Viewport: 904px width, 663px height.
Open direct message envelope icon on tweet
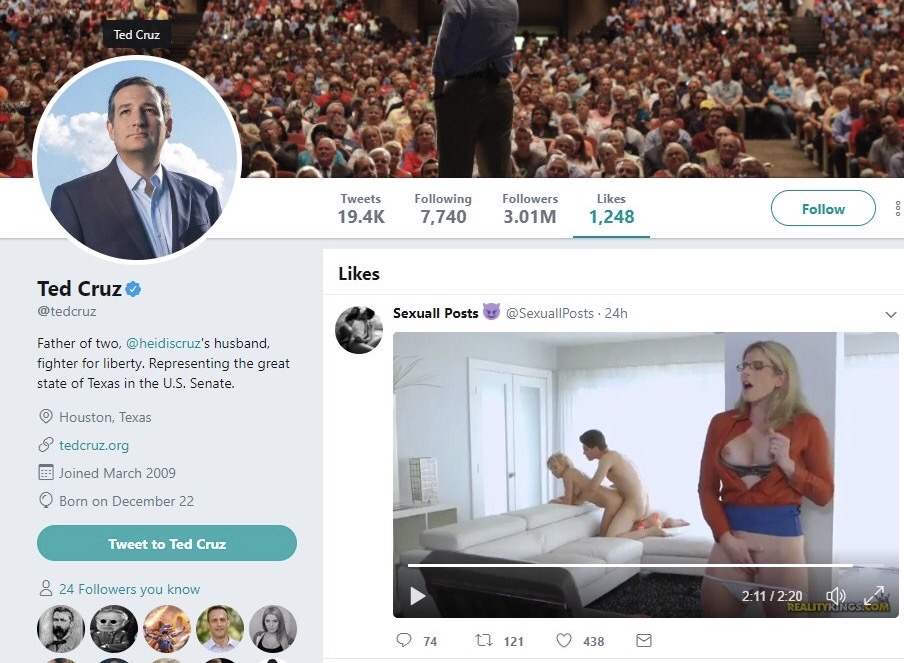(x=644, y=640)
